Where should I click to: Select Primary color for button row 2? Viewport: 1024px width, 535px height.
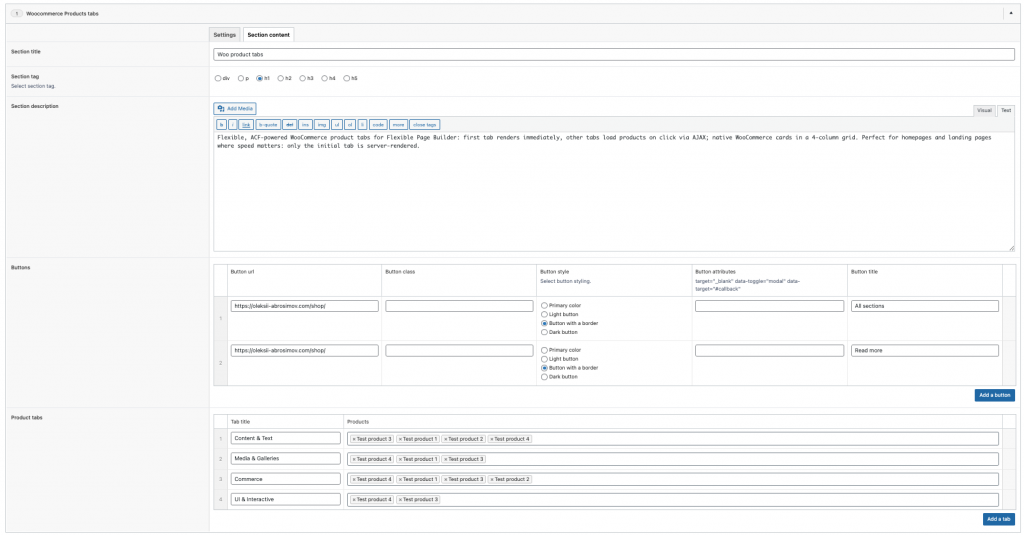544,351
